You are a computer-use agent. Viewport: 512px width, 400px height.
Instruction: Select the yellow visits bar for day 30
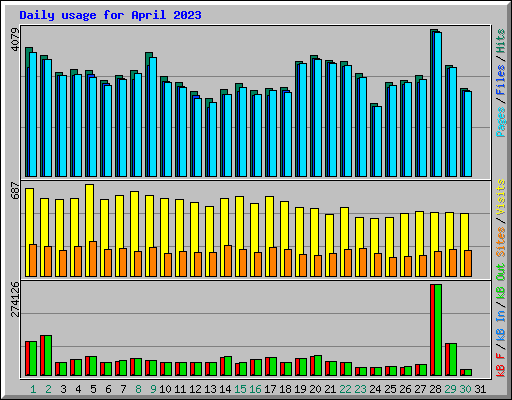coord(464,245)
